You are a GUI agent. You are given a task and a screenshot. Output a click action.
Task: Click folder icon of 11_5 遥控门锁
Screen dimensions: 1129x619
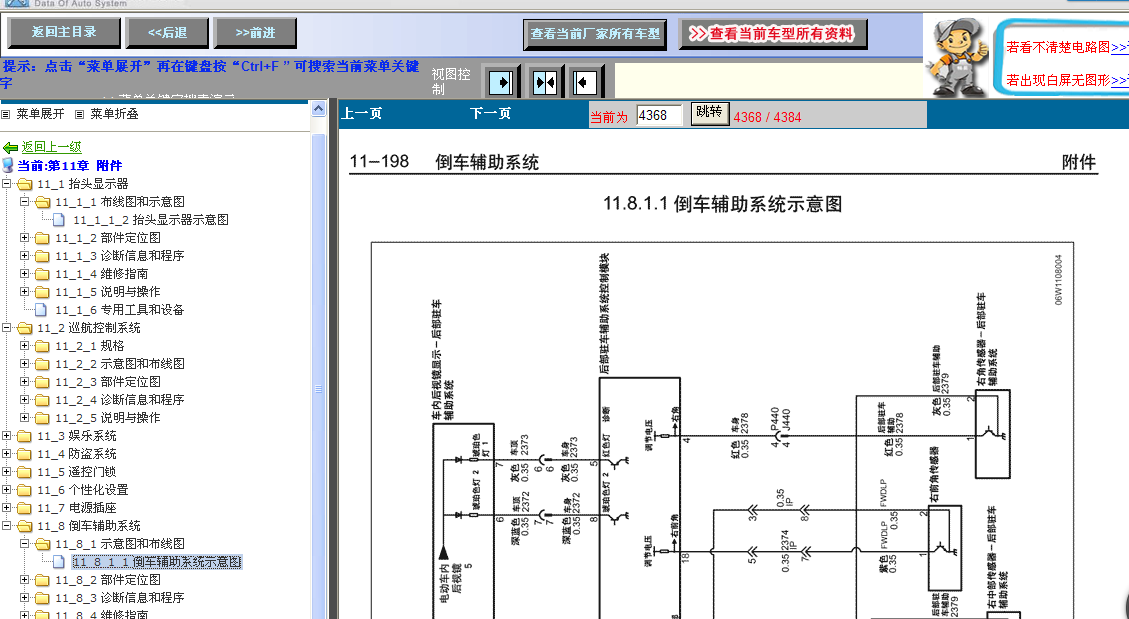(25, 472)
